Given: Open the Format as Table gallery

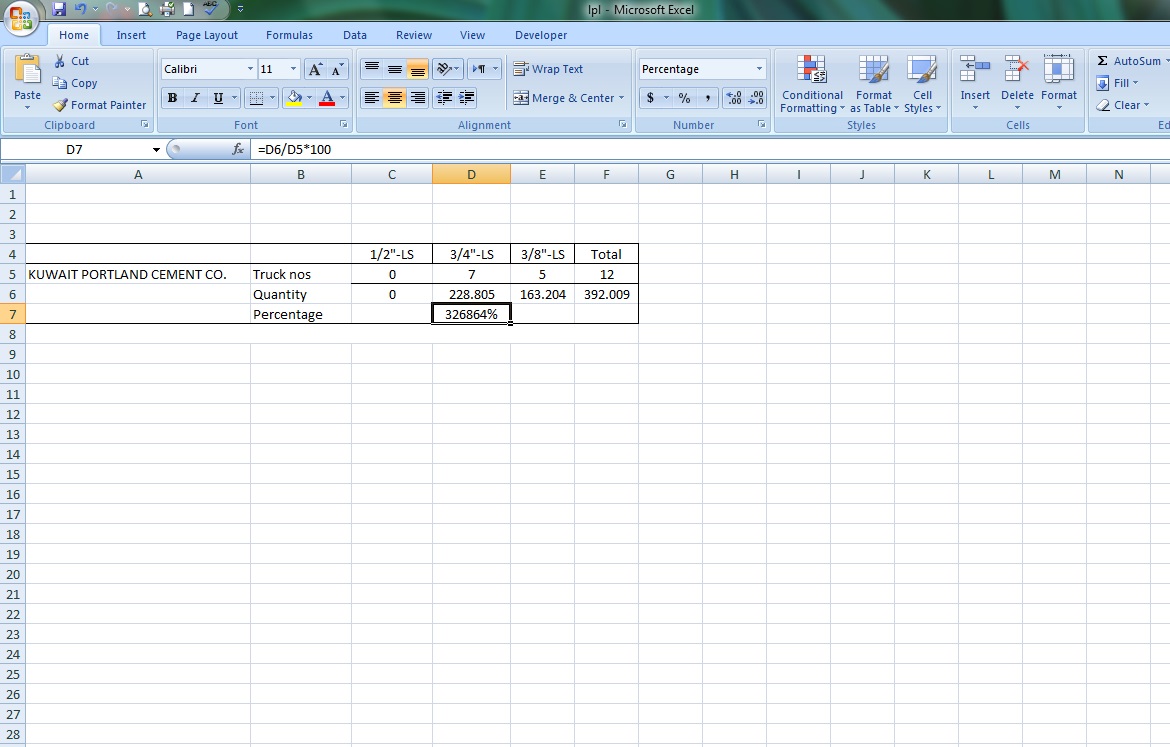Looking at the screenshot, I should pos(874,84).
